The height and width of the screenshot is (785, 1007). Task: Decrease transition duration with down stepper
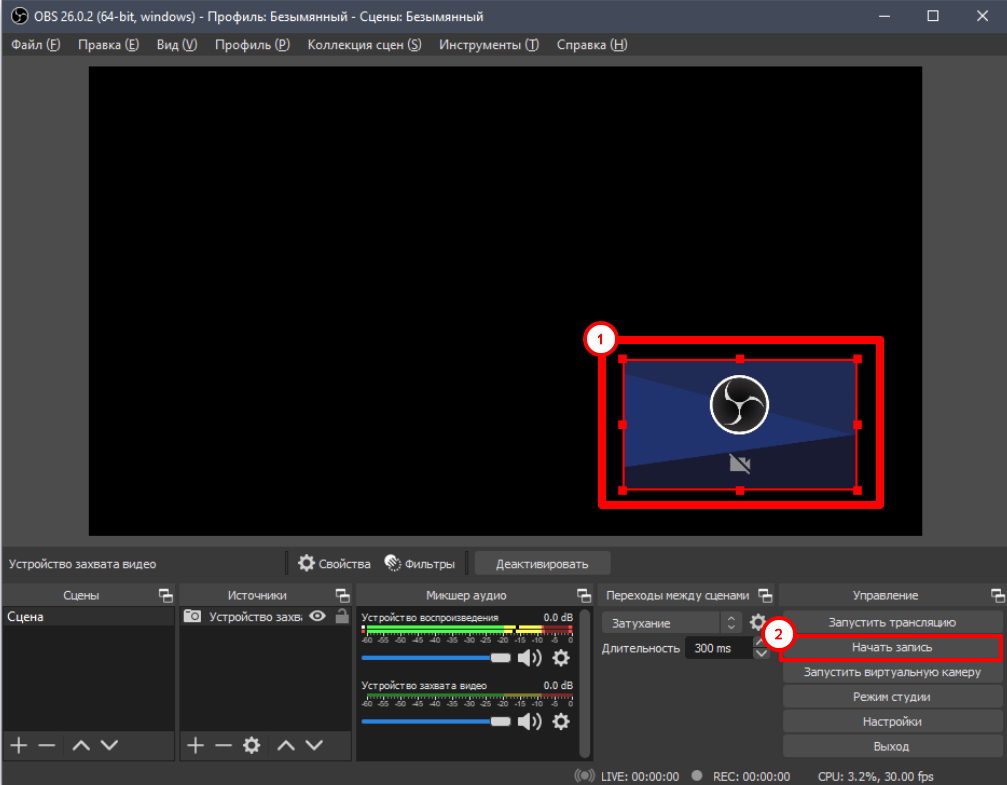(x=761, y=653)
